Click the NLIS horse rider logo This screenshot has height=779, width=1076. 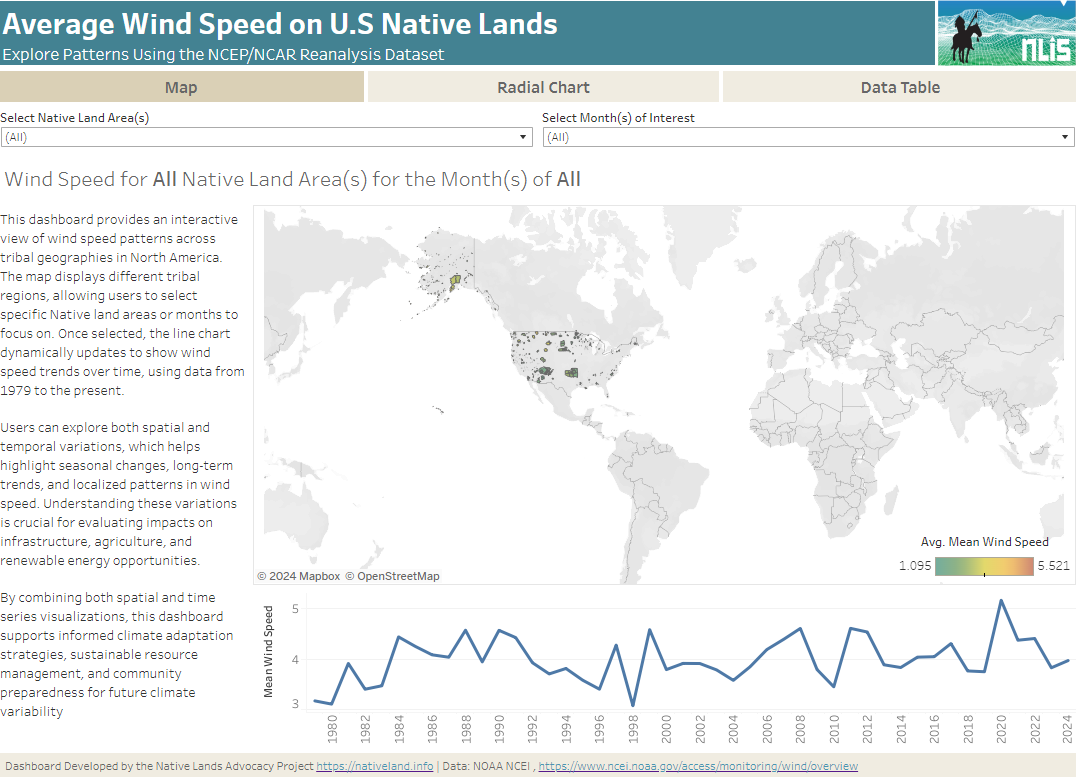point(1005,33)
